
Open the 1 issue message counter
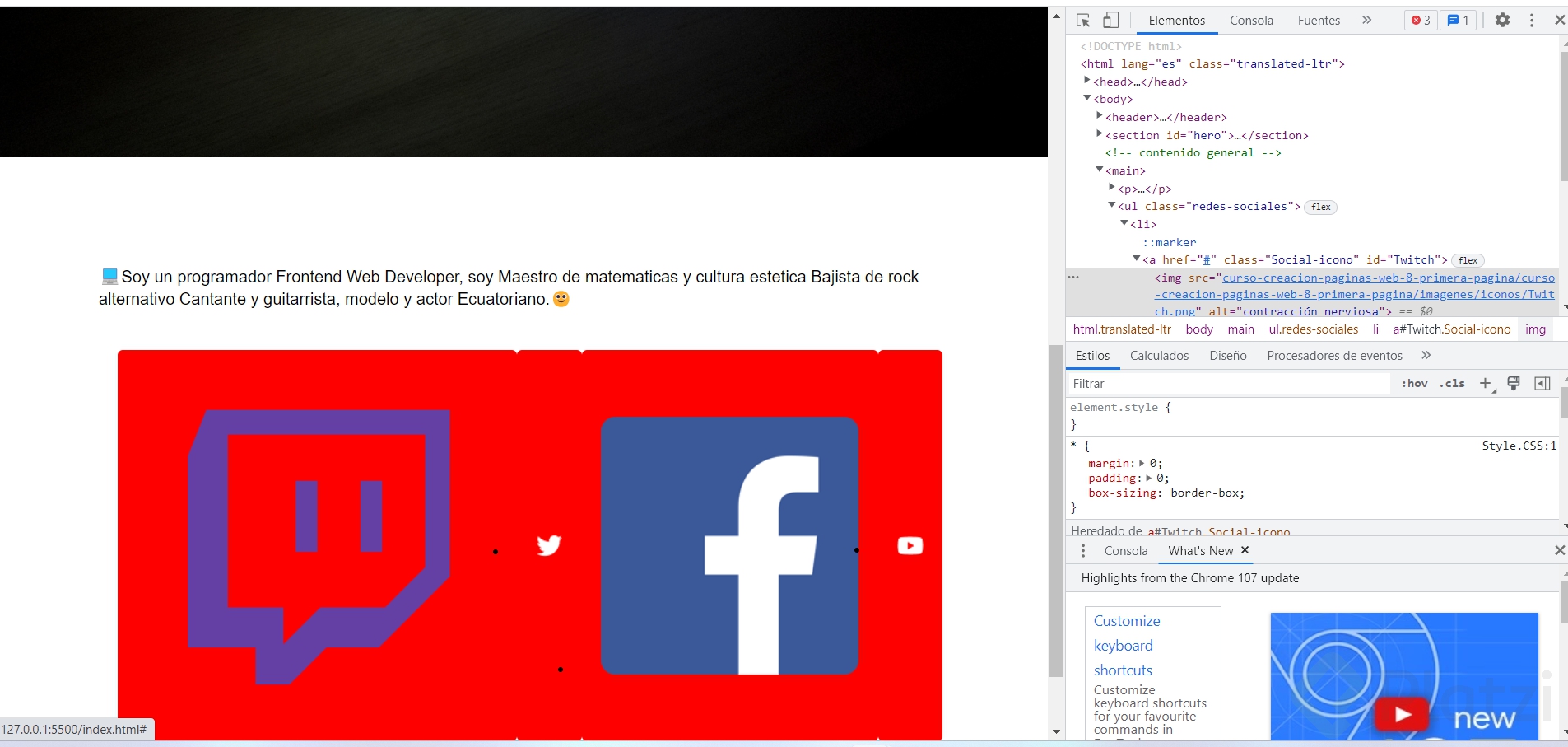(x=1459, y=20)
